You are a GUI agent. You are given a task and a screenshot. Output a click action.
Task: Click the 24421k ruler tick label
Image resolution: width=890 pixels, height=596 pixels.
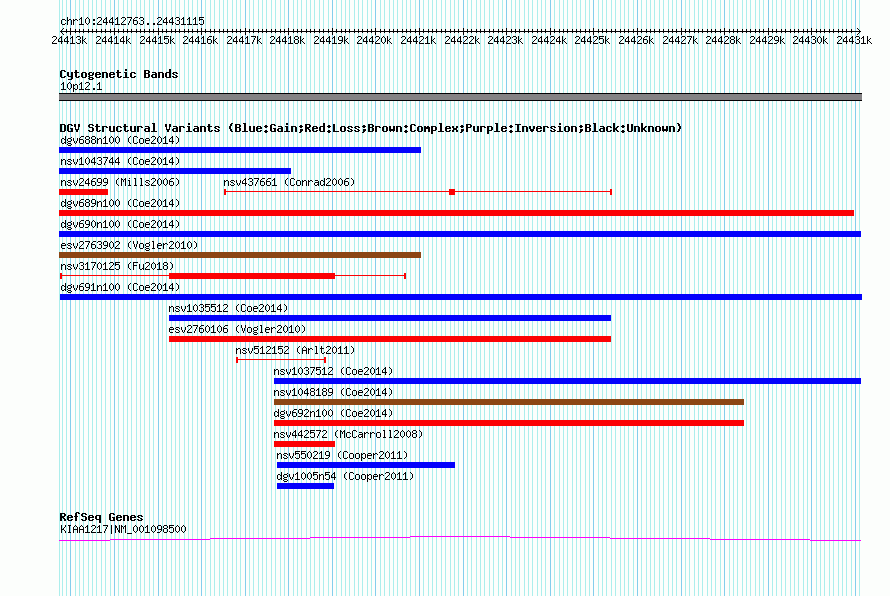(x=418, y=40)
